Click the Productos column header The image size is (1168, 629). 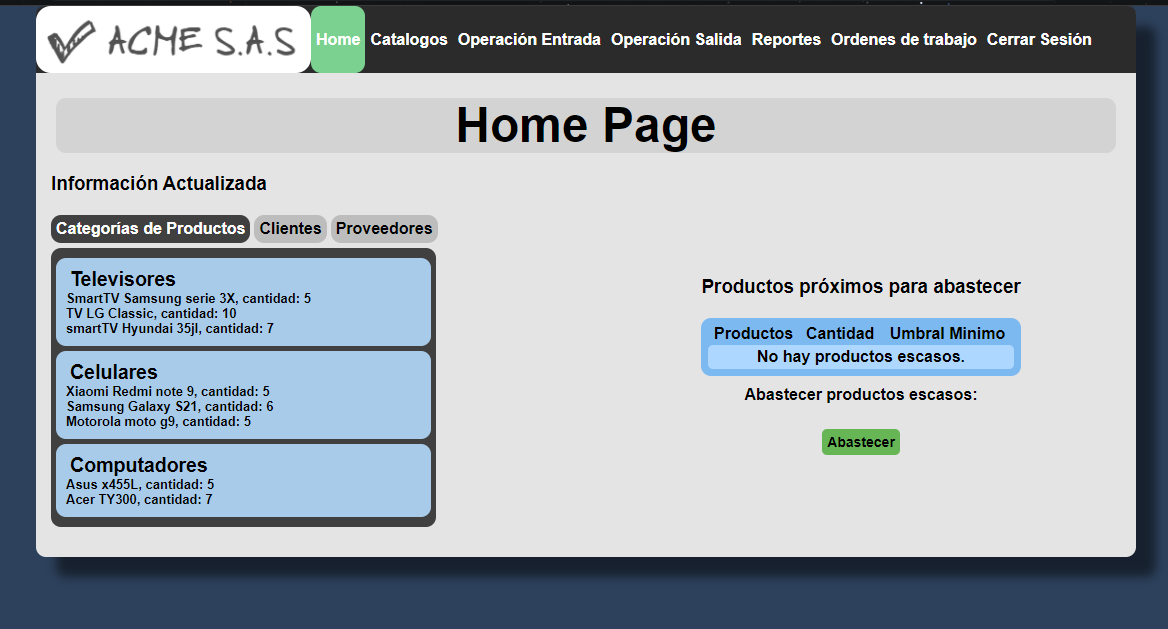coord(753,333)
